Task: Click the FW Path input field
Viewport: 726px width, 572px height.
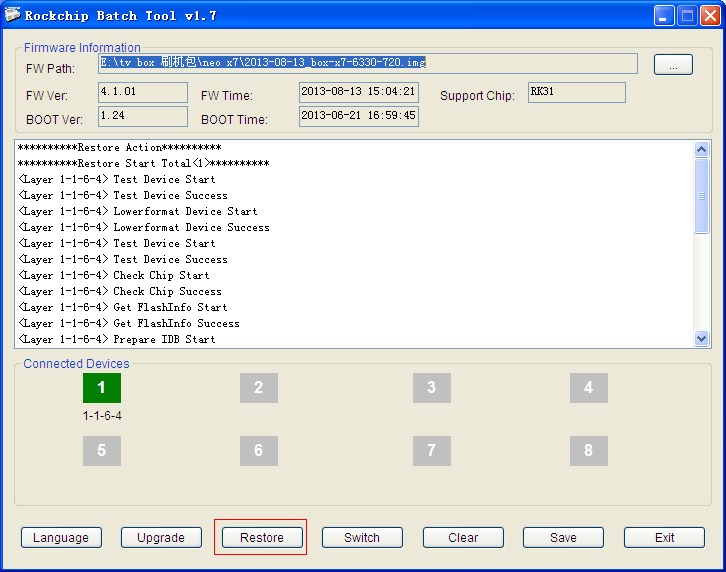Action: pos(368,63)
